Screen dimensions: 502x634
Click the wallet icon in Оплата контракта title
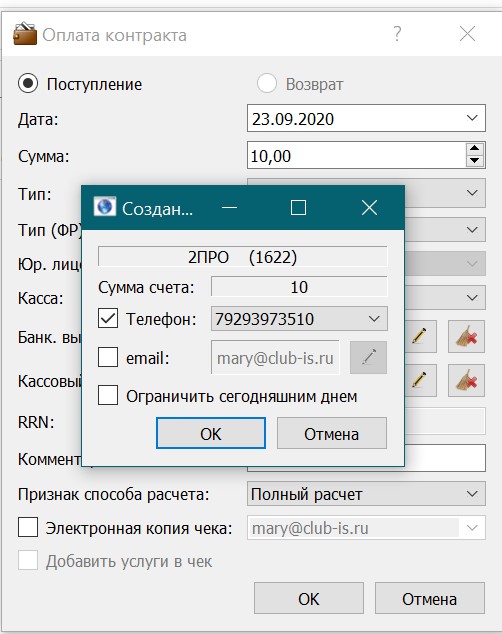[x=25, y=34]
